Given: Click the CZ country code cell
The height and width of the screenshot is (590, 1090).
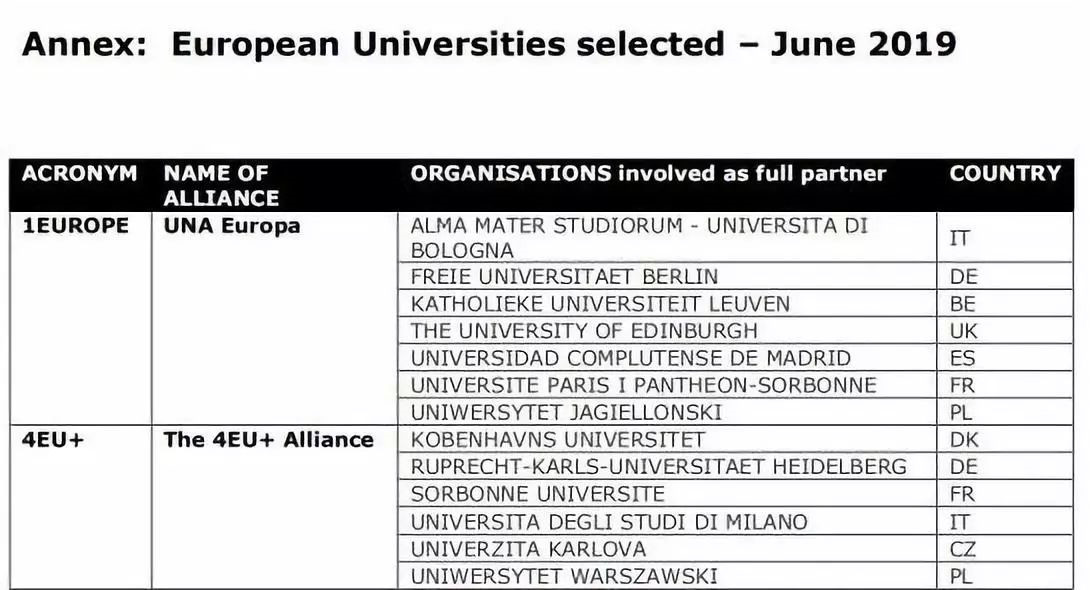Looking at the screenshot, I should click(x=963, y=549).
